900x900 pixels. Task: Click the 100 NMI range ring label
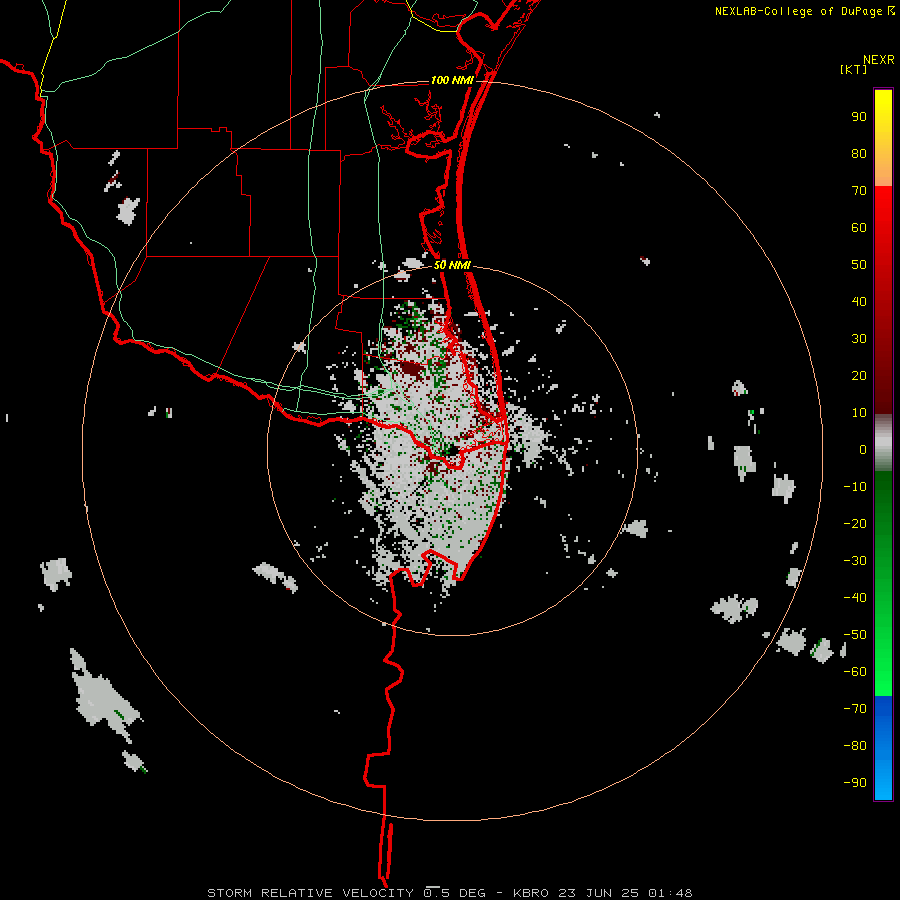click(452, 80)
